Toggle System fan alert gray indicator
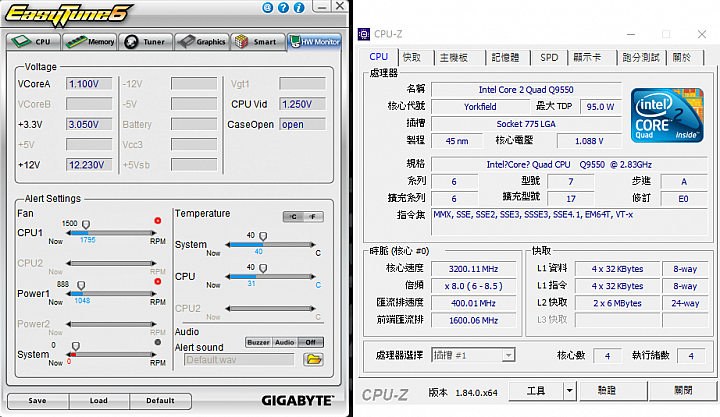The height and width of the screenshot is (417, 720). [x=158, y=342]
